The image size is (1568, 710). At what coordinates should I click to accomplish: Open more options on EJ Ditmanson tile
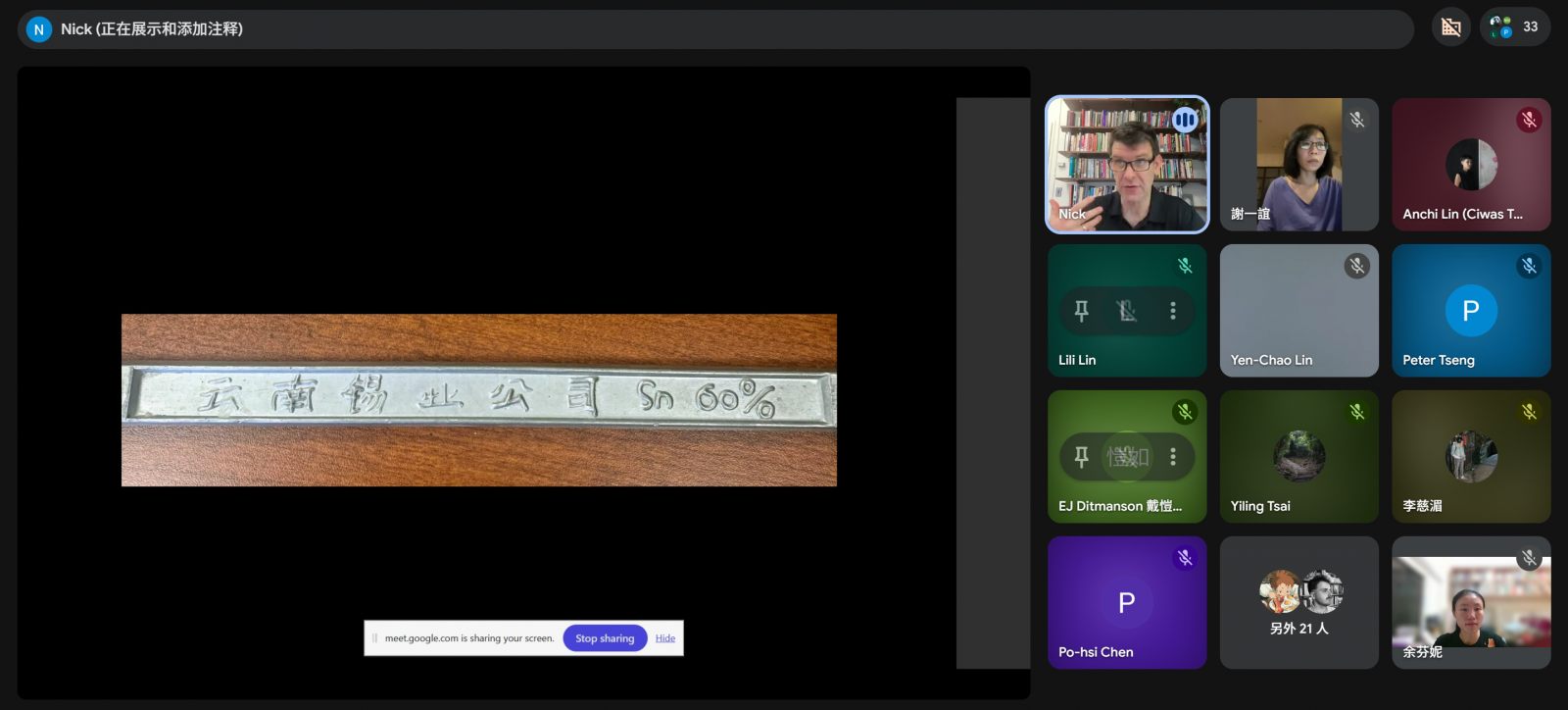[x=1173, y=457]
